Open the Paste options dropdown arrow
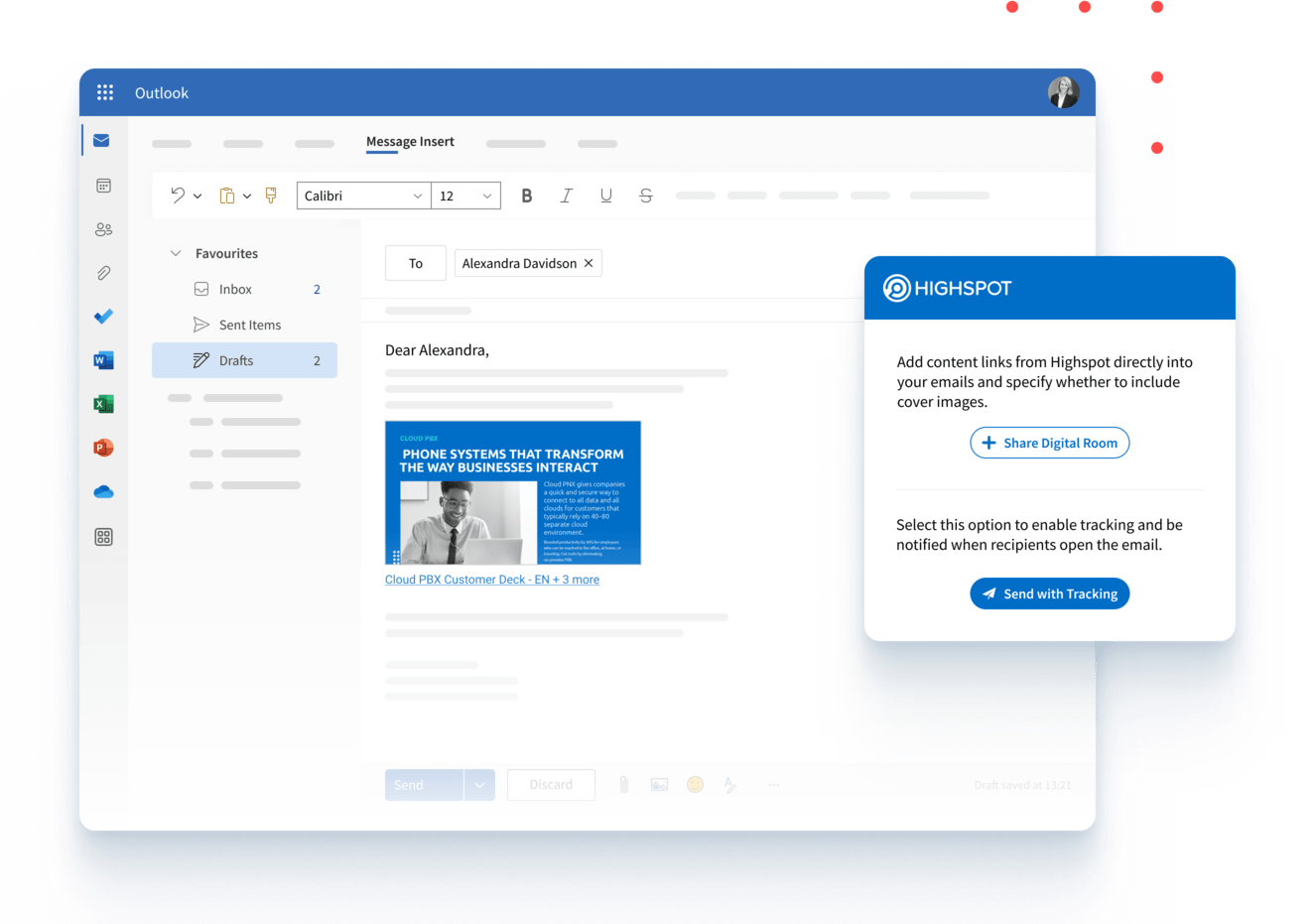1315x924 pixels. [x=247, y=197]
